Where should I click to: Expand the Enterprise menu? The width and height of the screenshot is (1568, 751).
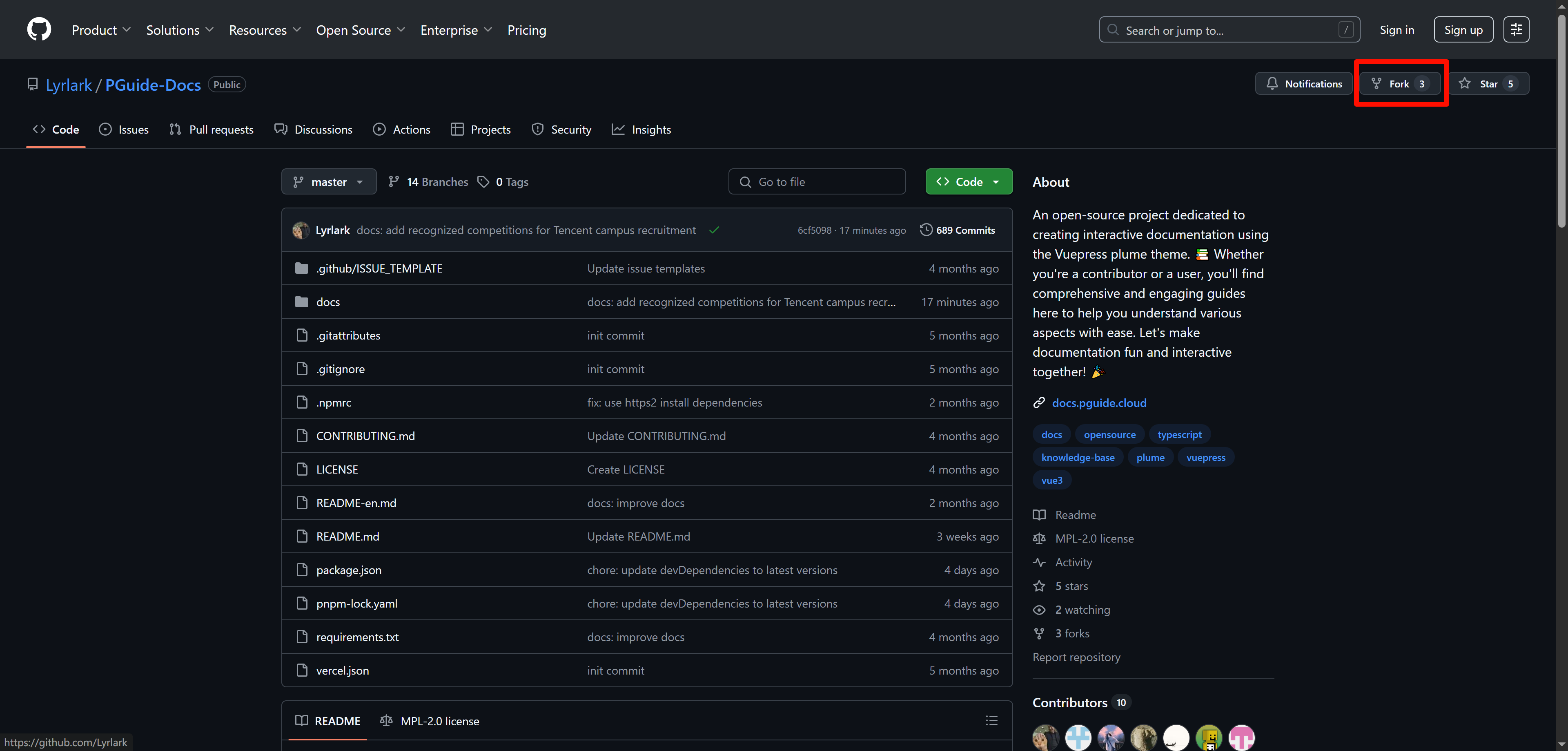(456, 30)
